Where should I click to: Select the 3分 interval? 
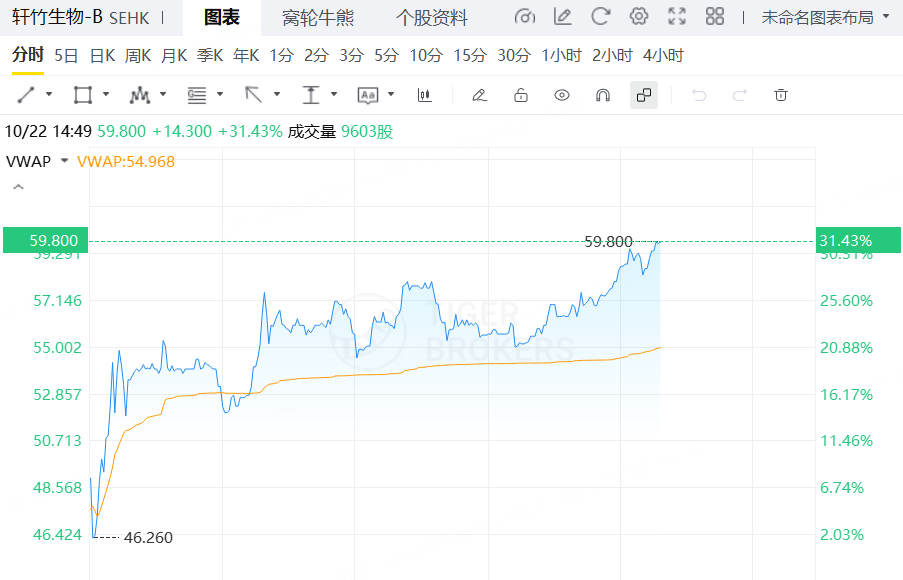352,55
